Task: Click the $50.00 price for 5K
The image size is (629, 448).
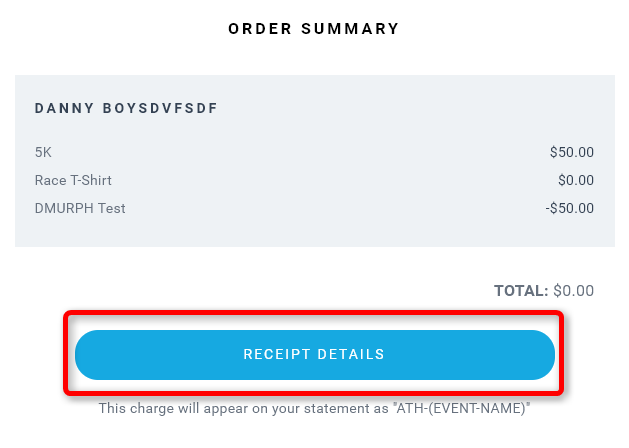Action: click(572, 152)
